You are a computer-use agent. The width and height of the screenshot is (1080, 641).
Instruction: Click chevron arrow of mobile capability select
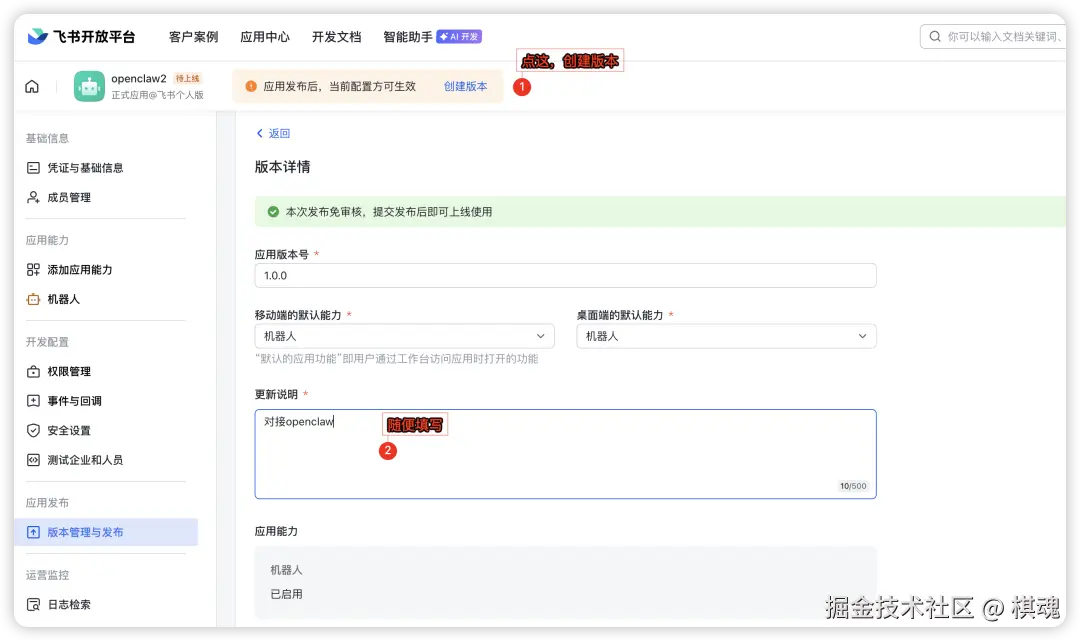click(541, 336)
